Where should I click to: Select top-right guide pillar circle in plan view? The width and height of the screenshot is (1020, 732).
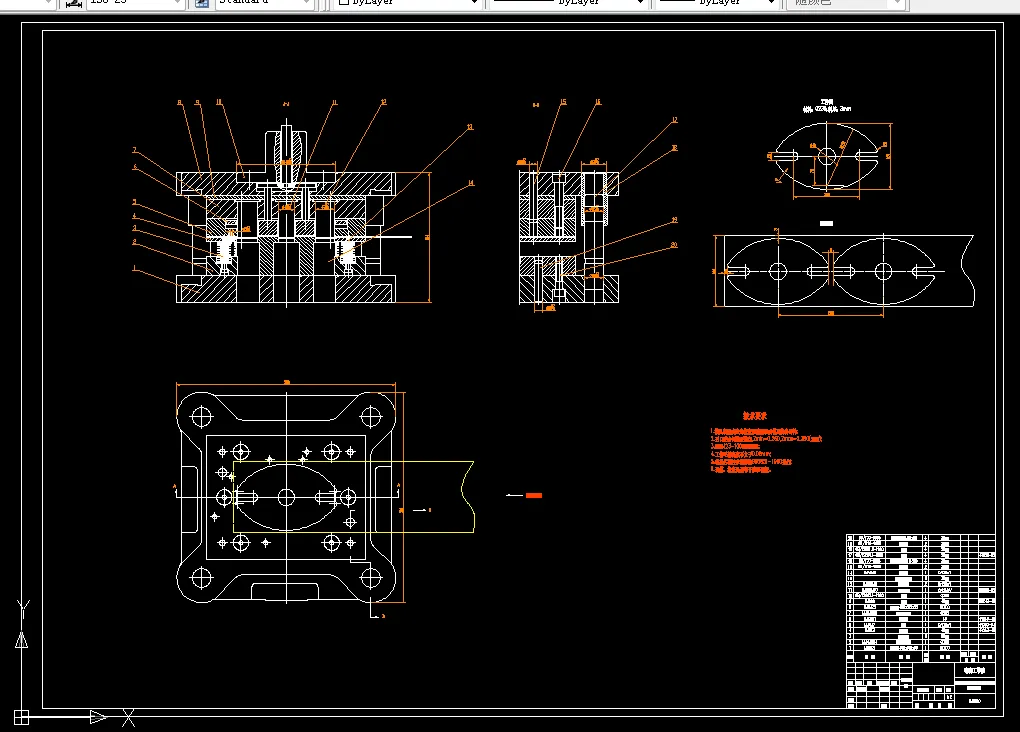pyautogui.click(x=371, y=416)
